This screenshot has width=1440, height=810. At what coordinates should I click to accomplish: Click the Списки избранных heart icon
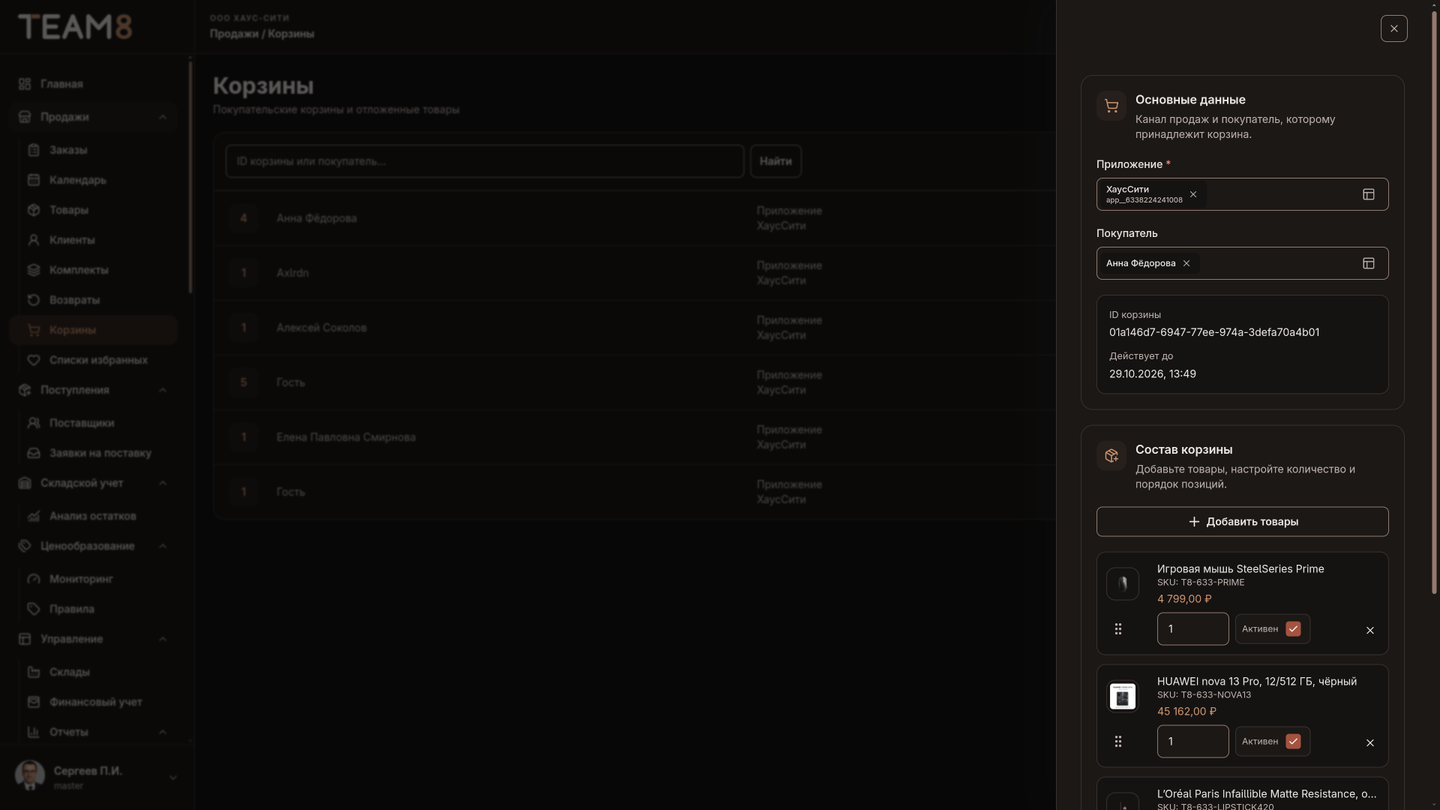33,360
